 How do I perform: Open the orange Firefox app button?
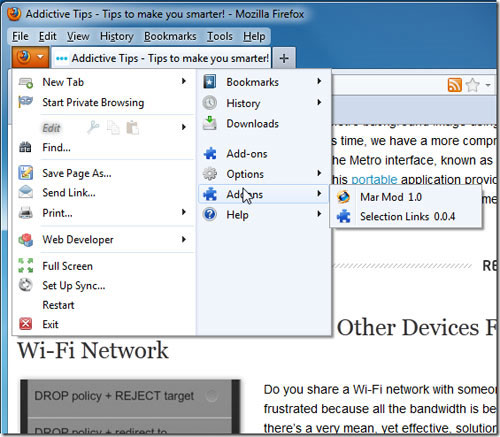pos(30,57)
